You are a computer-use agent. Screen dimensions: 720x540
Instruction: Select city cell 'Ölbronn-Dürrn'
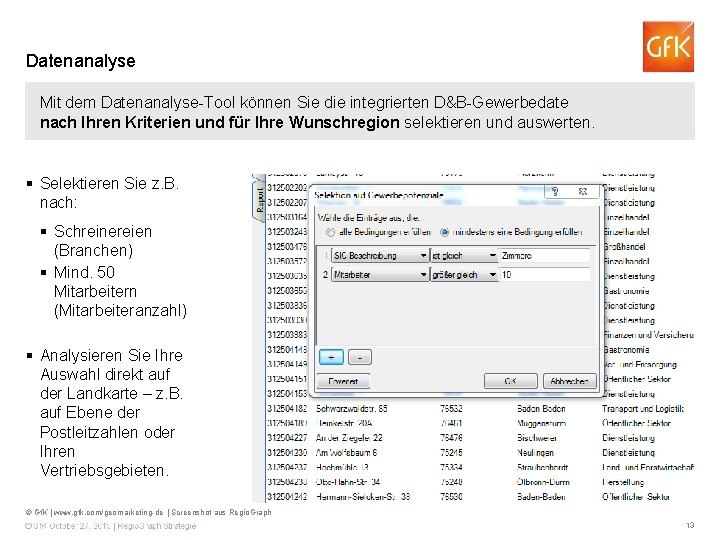(x=543, y=482)
